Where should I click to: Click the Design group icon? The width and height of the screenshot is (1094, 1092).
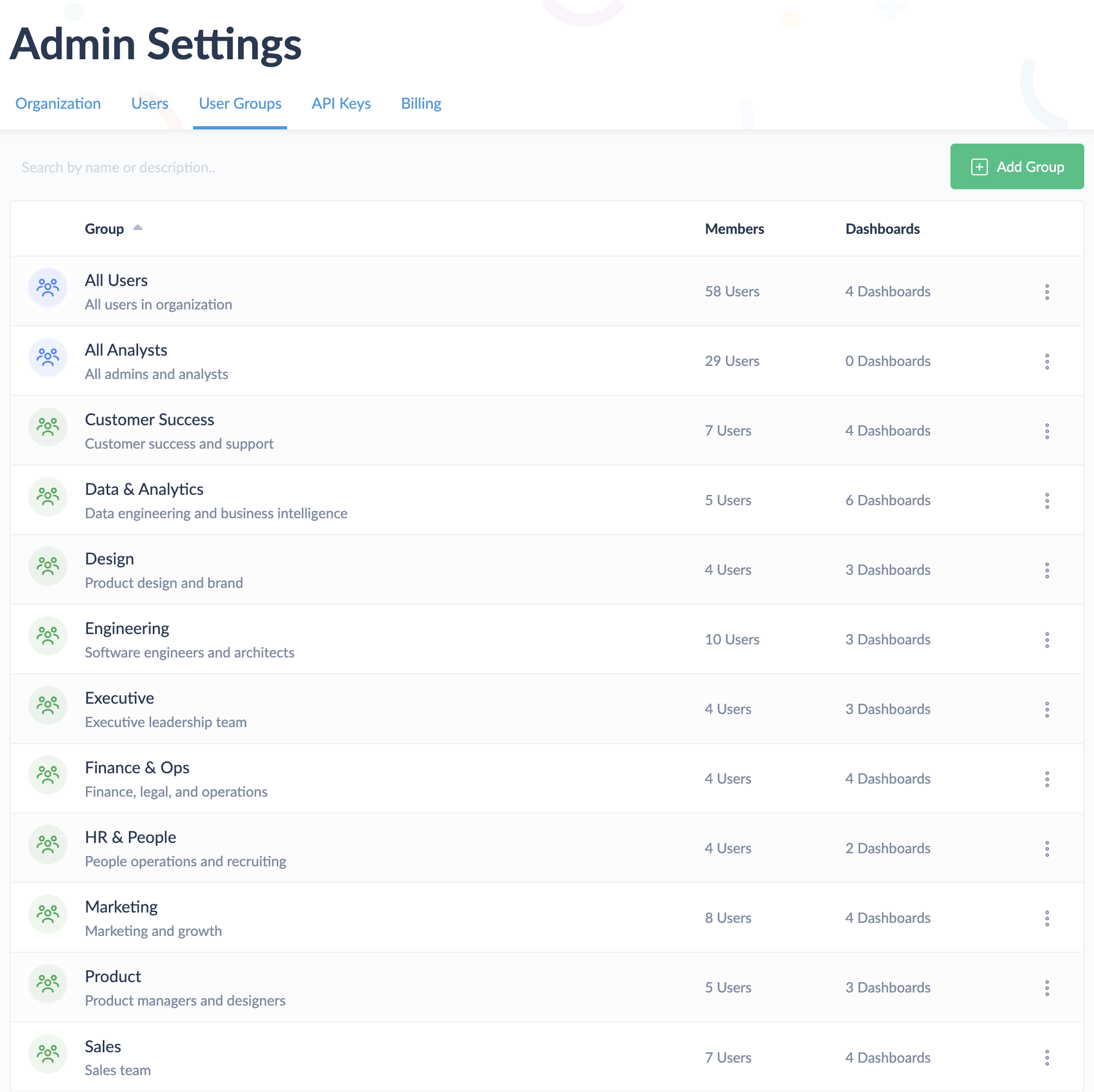pyautogui.click(x=47, y=566)
